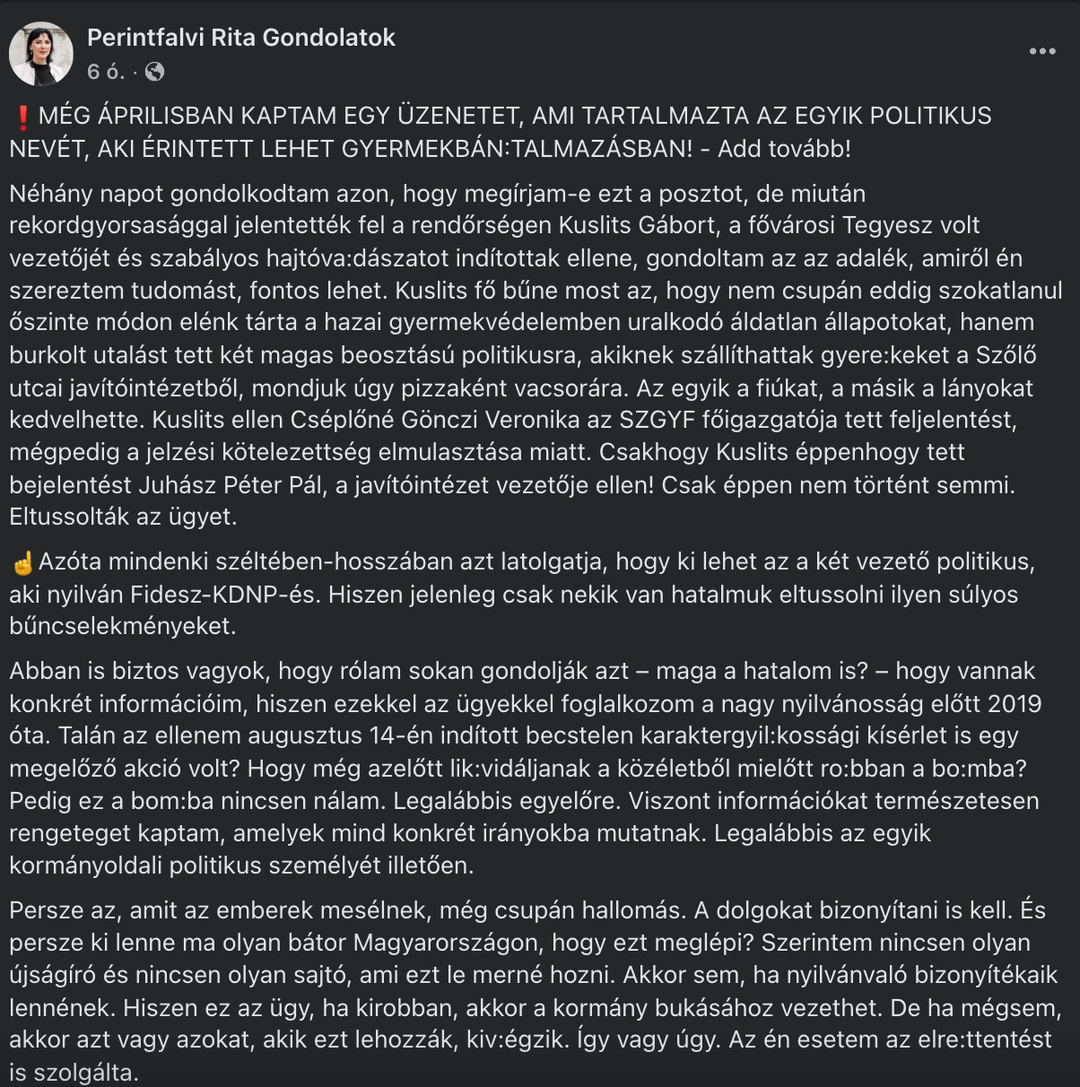Open Perintfalvi Rita's profile picture
This screenshot has height=1087, width=1080.
(x=41, y=53)
